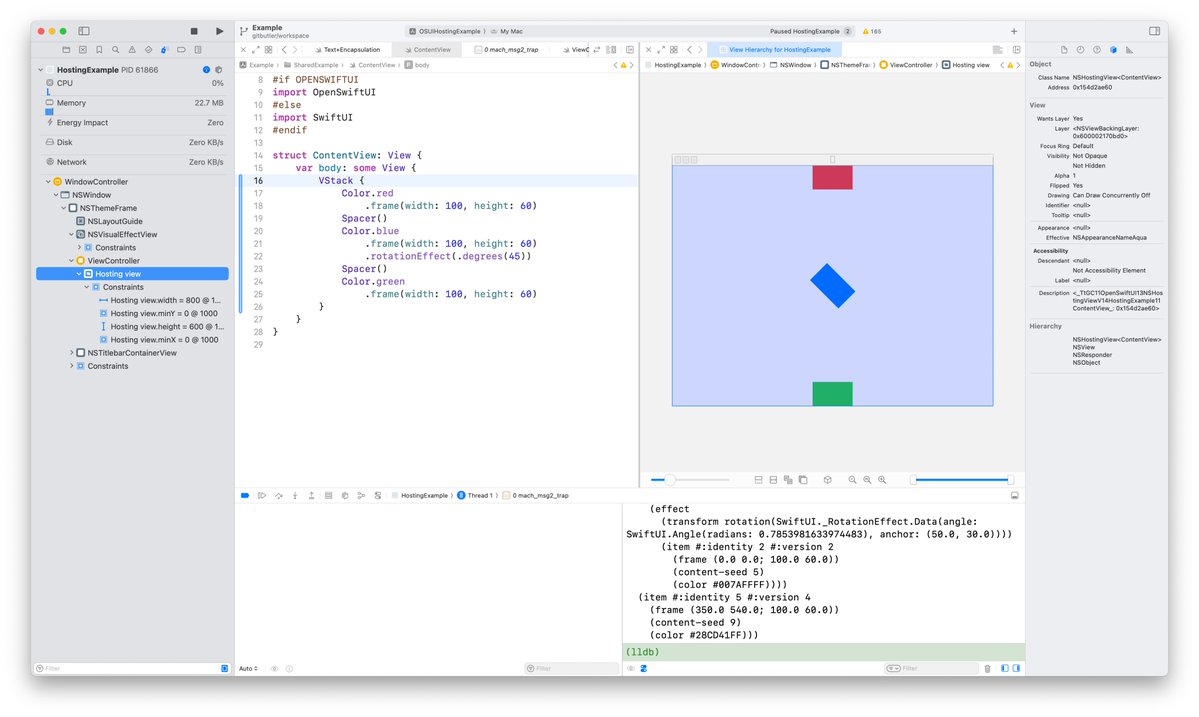Image resolution: width=1199 pixels, height=717 pixels.
Task: Open the Breakpoint navigator icon
Action: coord(181,50)
